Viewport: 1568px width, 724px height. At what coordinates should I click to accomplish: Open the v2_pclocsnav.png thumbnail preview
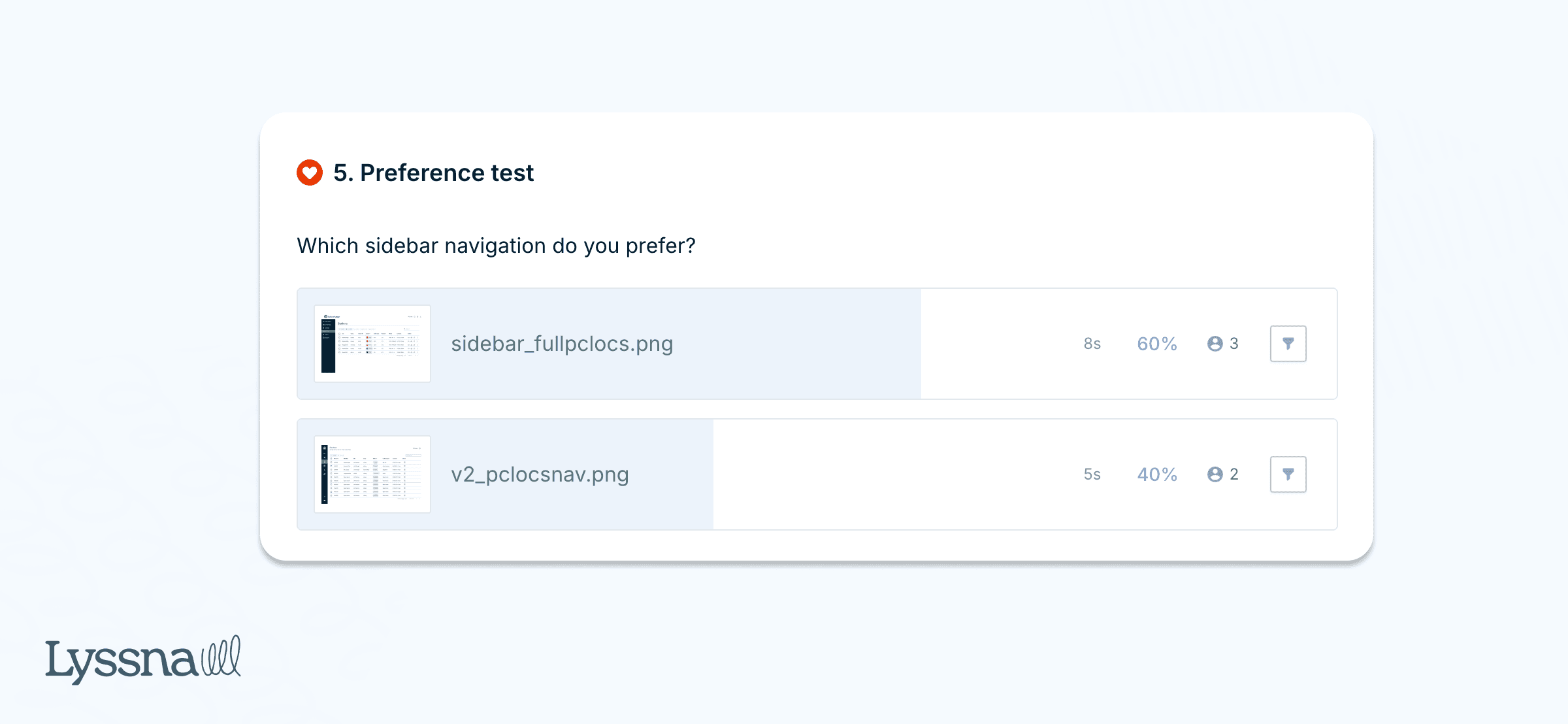[372, 473]
